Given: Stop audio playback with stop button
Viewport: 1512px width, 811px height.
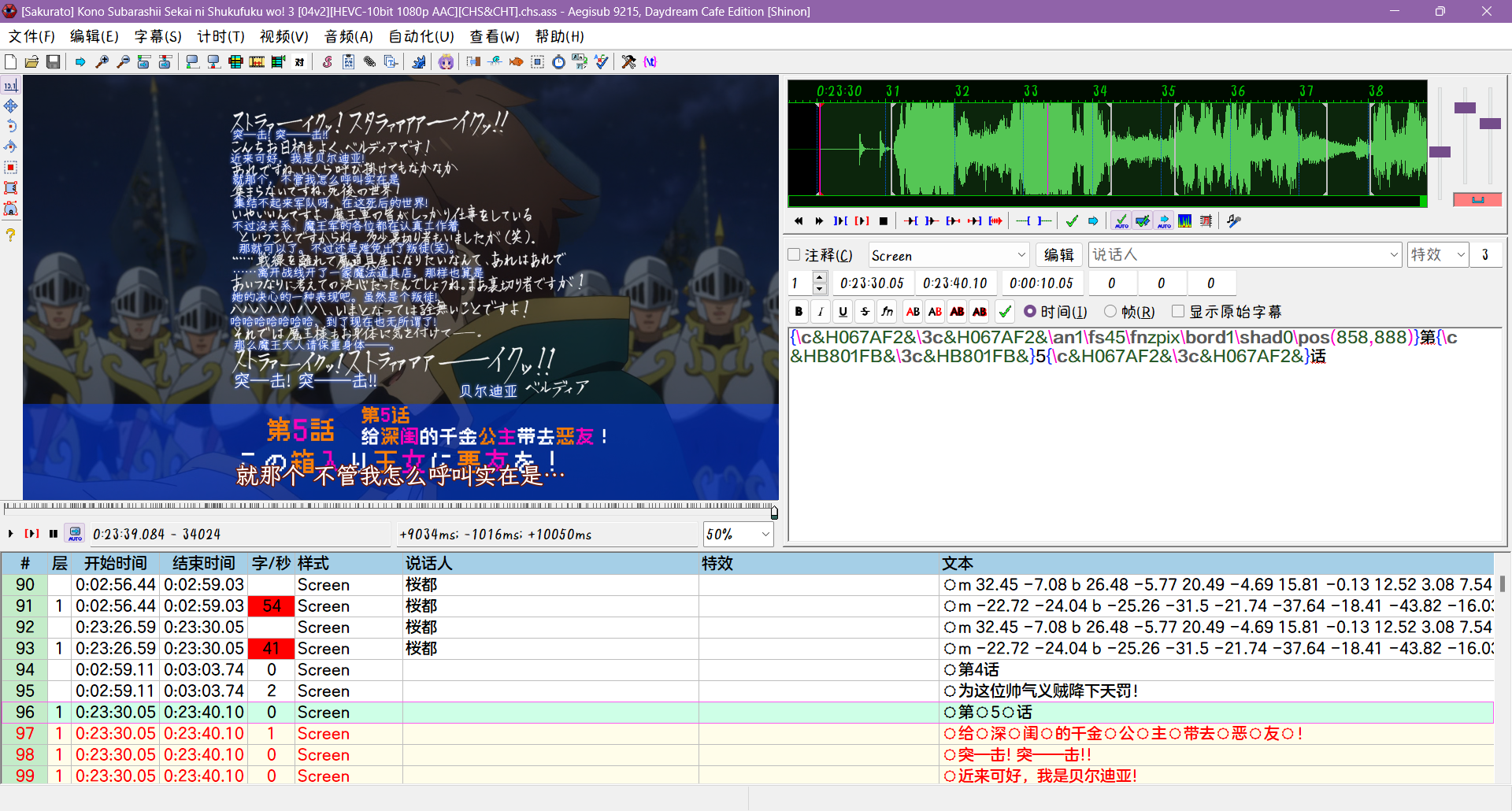Looking at the screenshot, I should [x=884, y=221].
